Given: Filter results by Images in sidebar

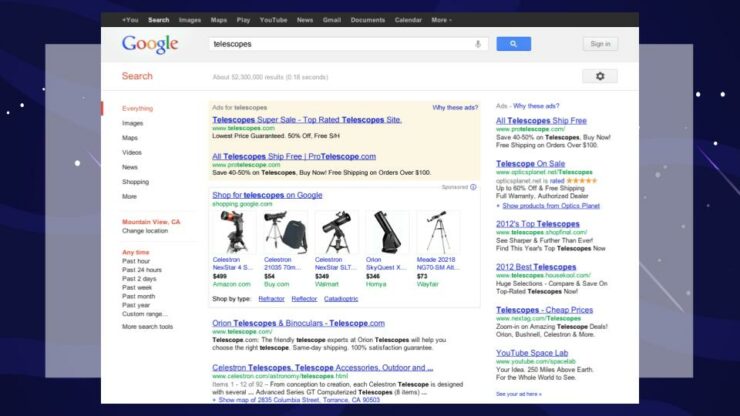Looking at the screenshot, I should 133,123.
